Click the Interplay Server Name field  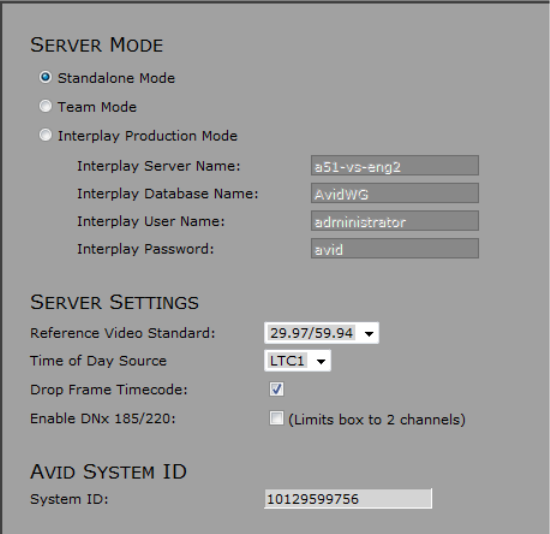[395, 166]
